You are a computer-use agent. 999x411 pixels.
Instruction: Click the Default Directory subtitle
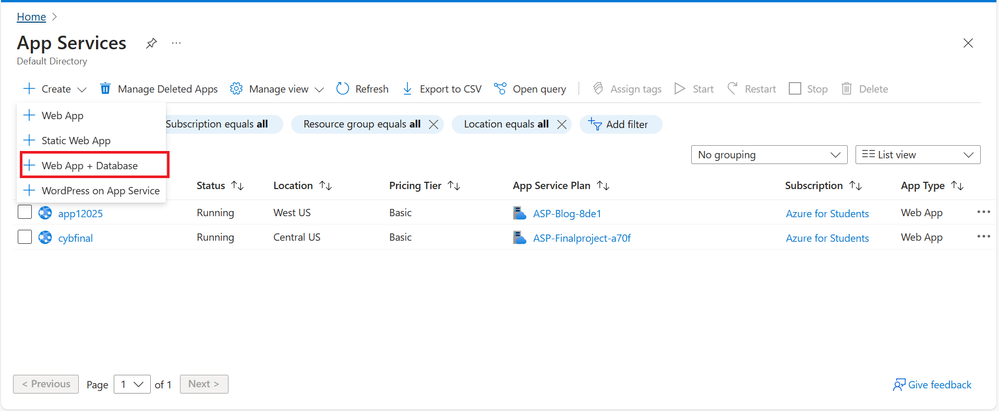[x=52, y=62]
